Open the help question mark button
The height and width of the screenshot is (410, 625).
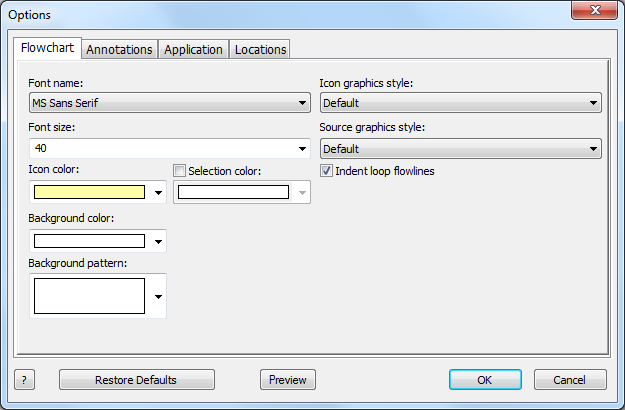pos(24,380)
